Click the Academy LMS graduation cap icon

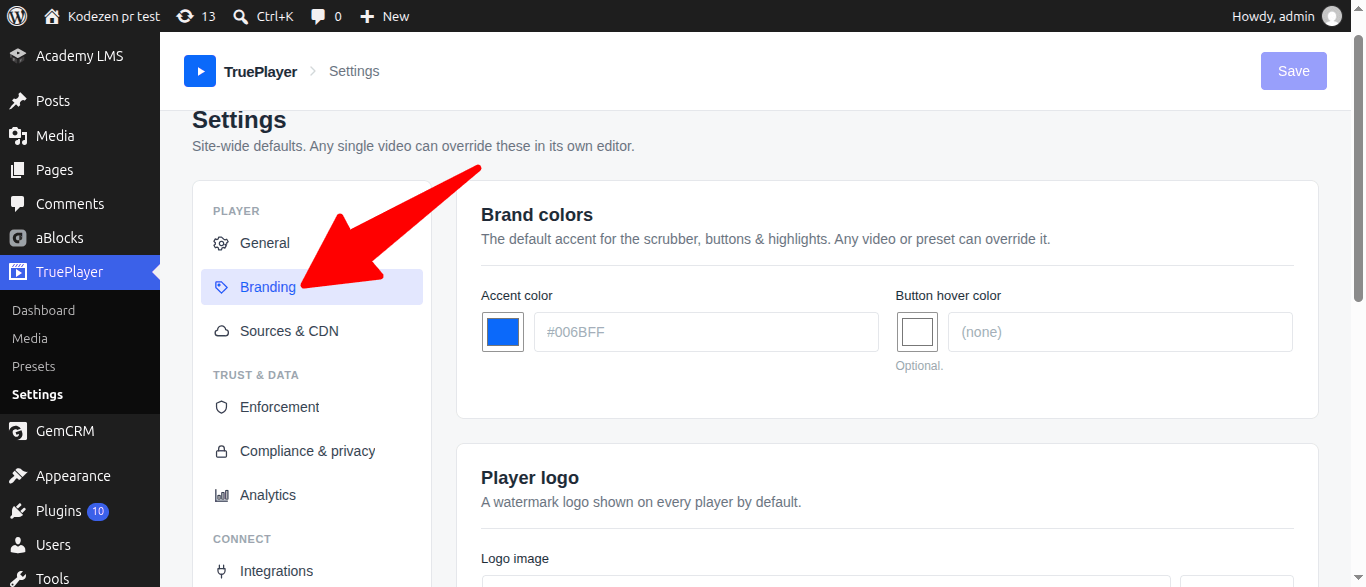18,56
